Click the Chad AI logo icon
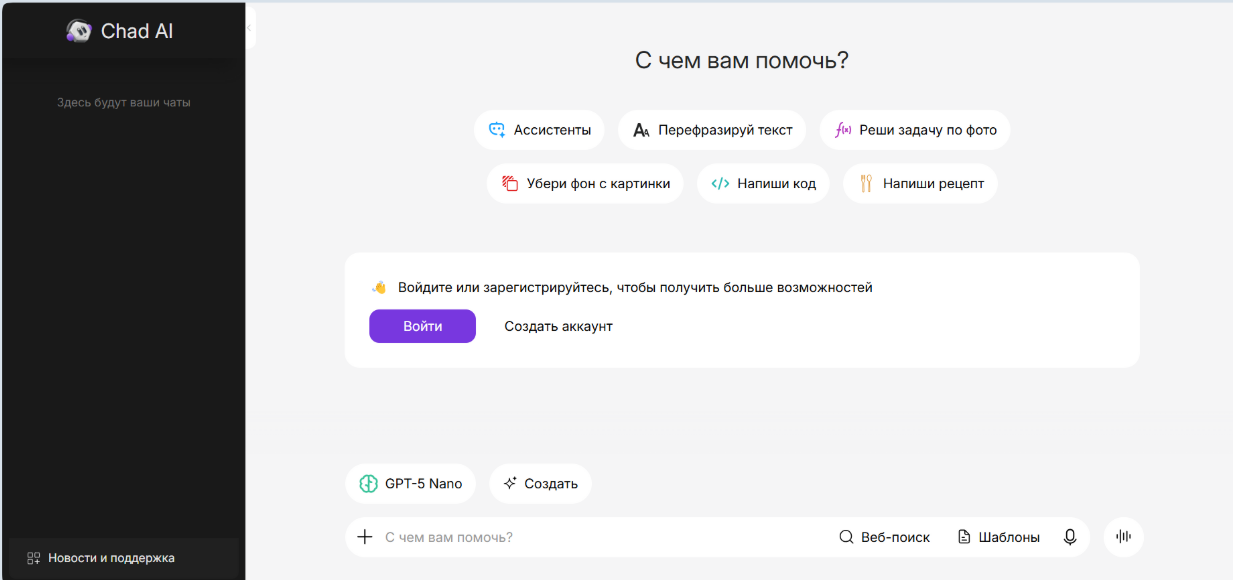1233x580 pixels. (x=79, y=31)
